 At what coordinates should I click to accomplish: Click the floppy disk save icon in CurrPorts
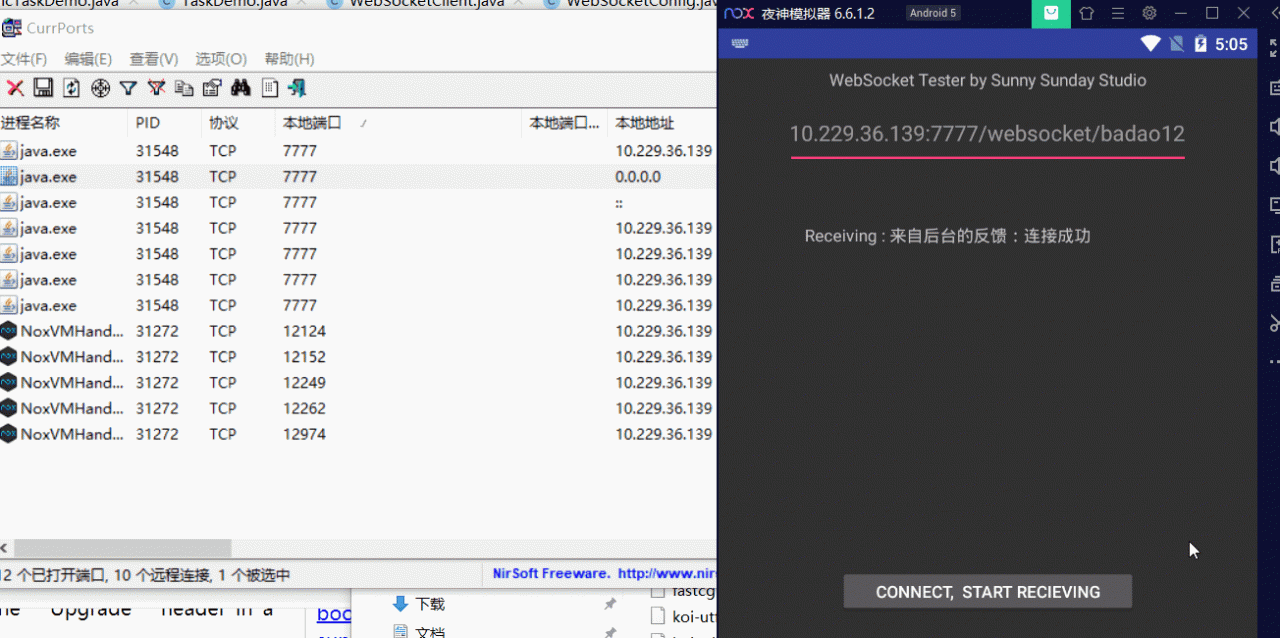click(x=43, y=88)
